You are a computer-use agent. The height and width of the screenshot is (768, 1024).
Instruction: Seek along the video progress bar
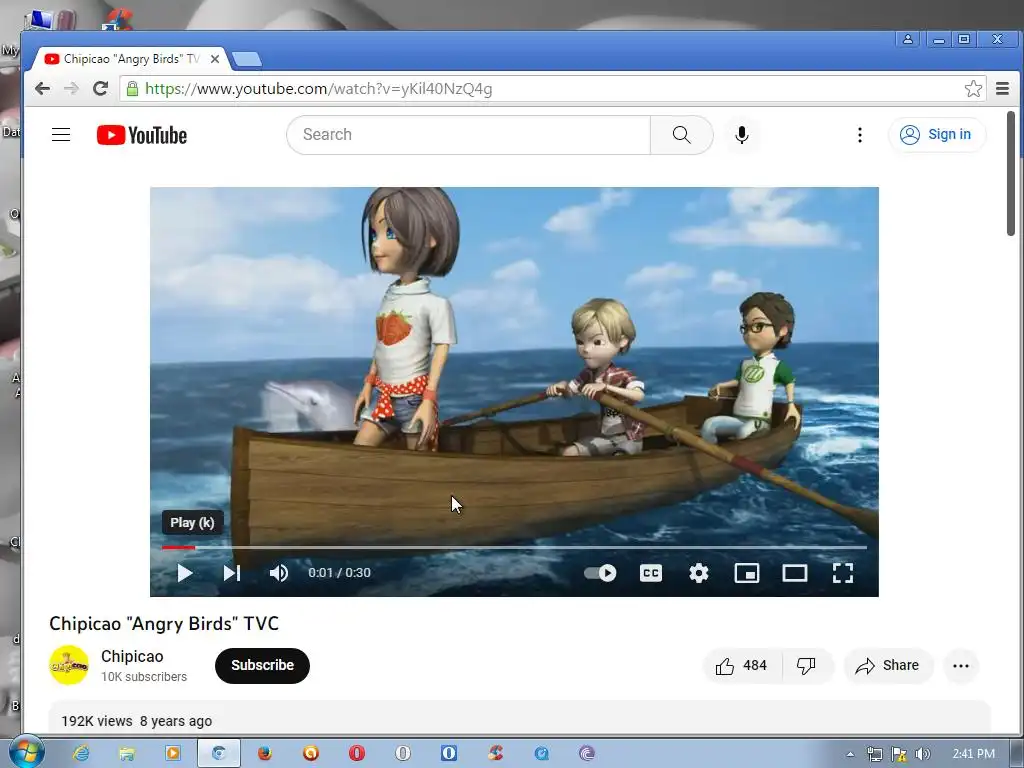(x=514, y=547)
